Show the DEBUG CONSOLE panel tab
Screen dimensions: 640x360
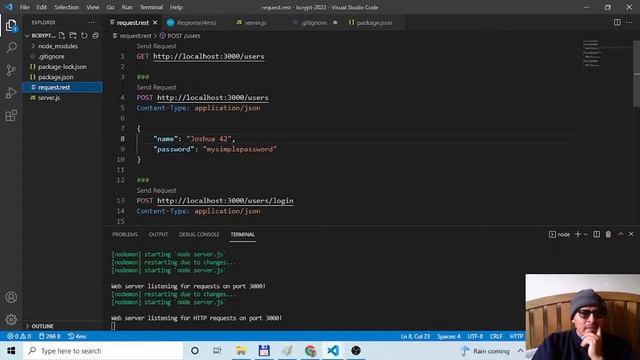[x=199, y=234]
